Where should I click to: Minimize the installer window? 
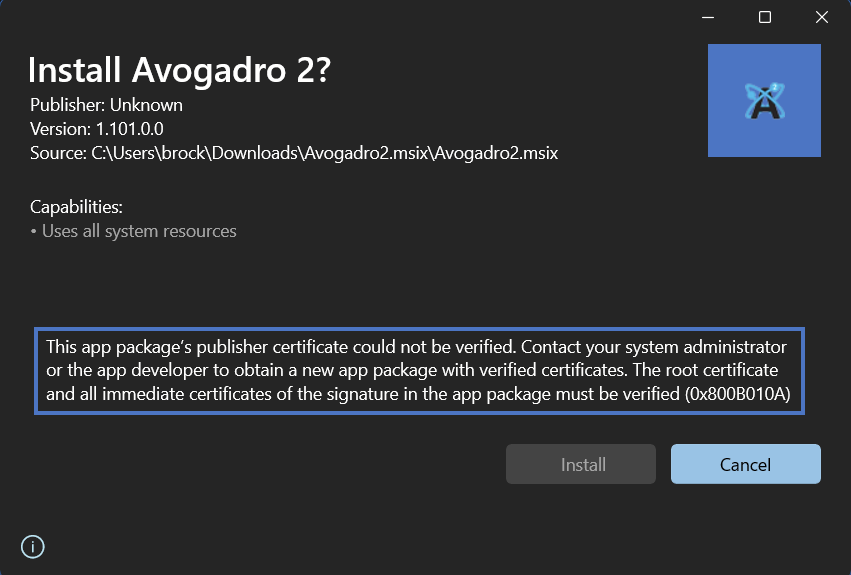pos(708,17)
